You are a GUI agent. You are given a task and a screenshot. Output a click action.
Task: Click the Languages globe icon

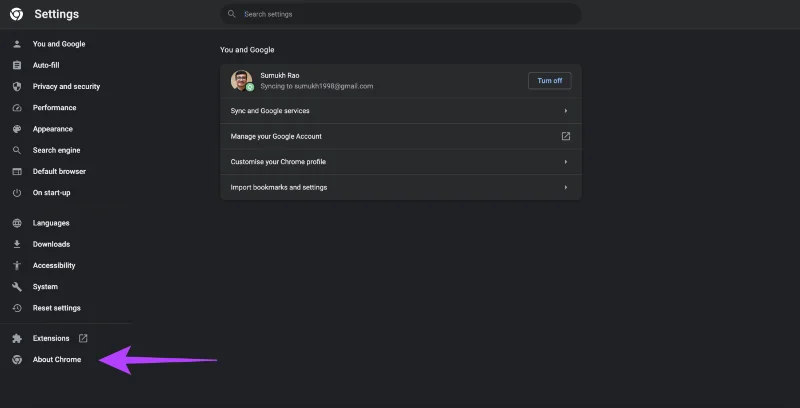click(x=17, y=223)
